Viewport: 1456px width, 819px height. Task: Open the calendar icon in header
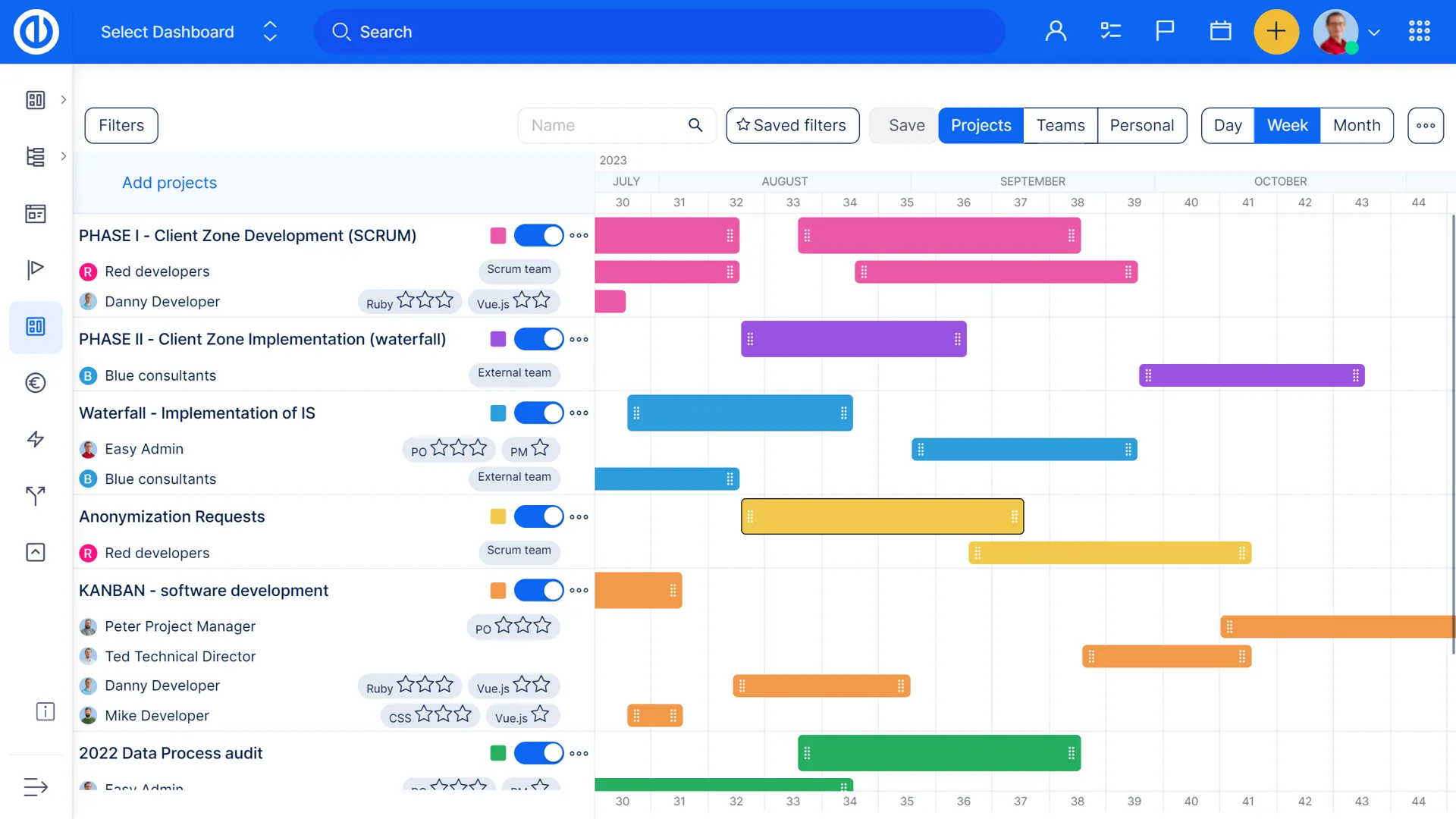1220,31
